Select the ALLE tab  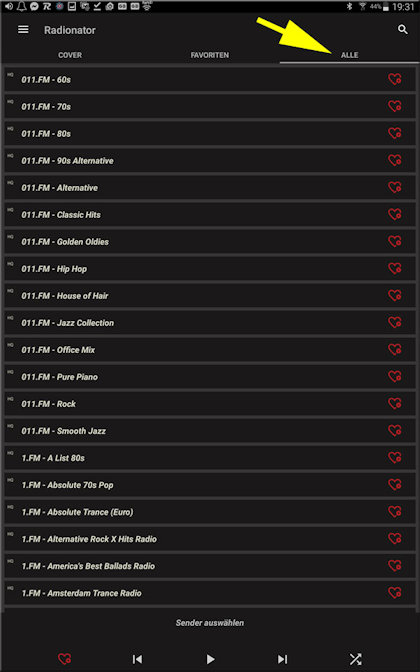click(349, 55)
